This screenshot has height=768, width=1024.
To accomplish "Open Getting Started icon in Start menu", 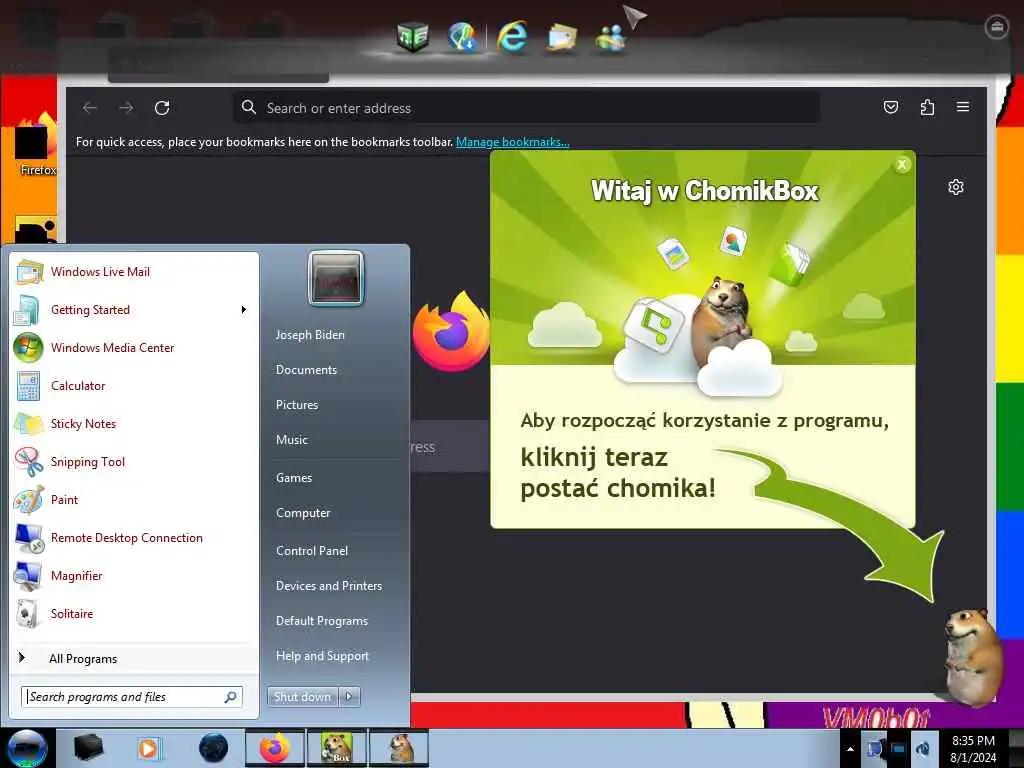I will coord(27,310).
